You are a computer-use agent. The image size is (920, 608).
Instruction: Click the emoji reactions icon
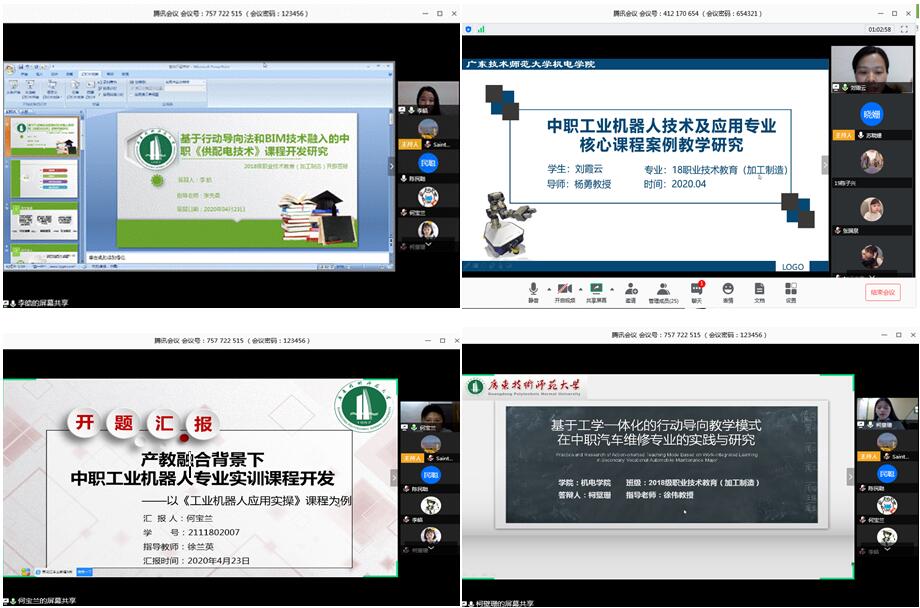(727, 289)
